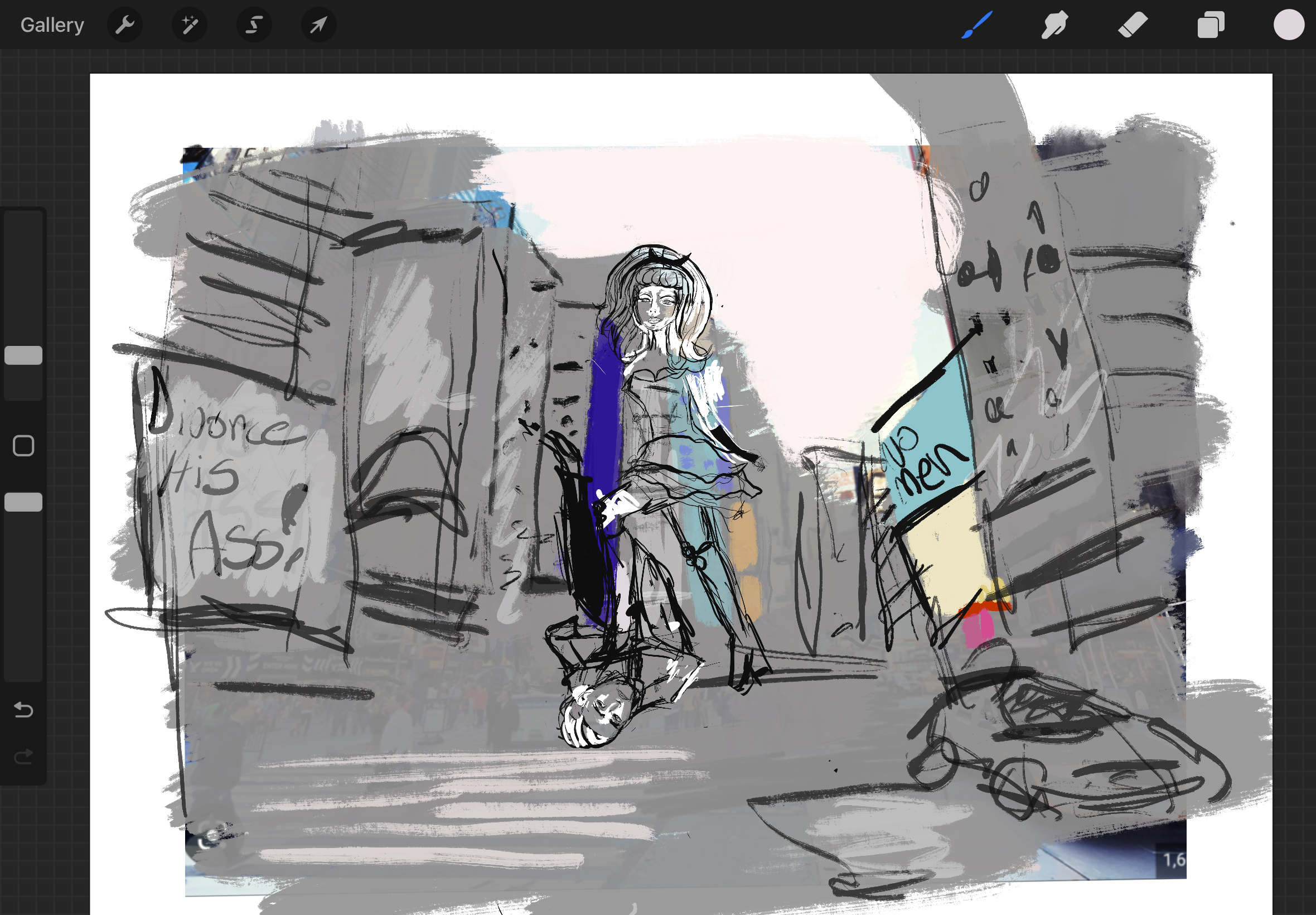Click the brush opacity slider handle
Viewport: 1316px width, 915px height.
point(23,502)
